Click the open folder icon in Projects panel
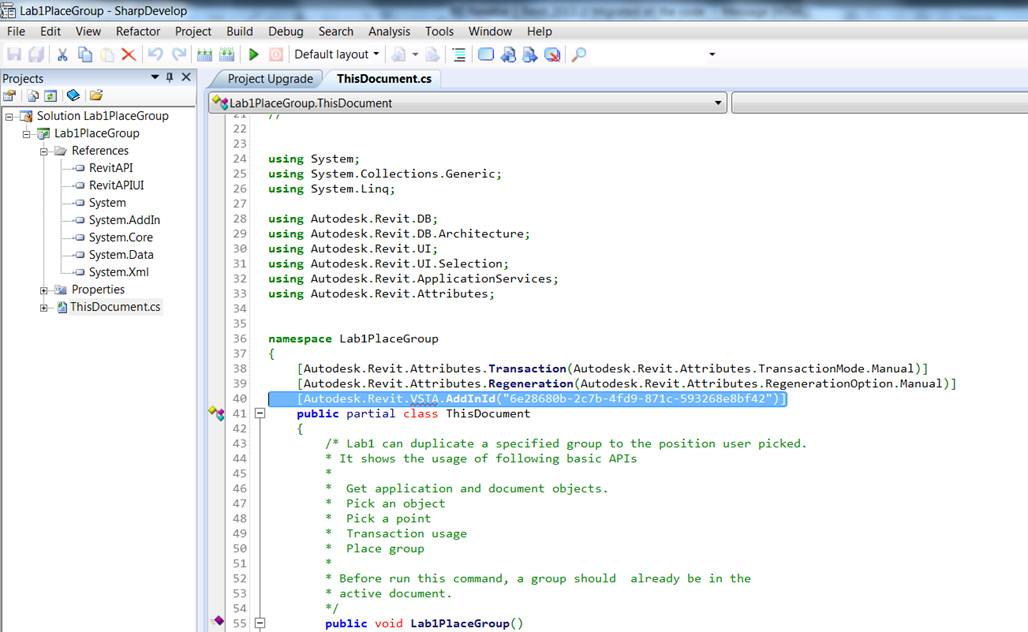 point(95,95)
